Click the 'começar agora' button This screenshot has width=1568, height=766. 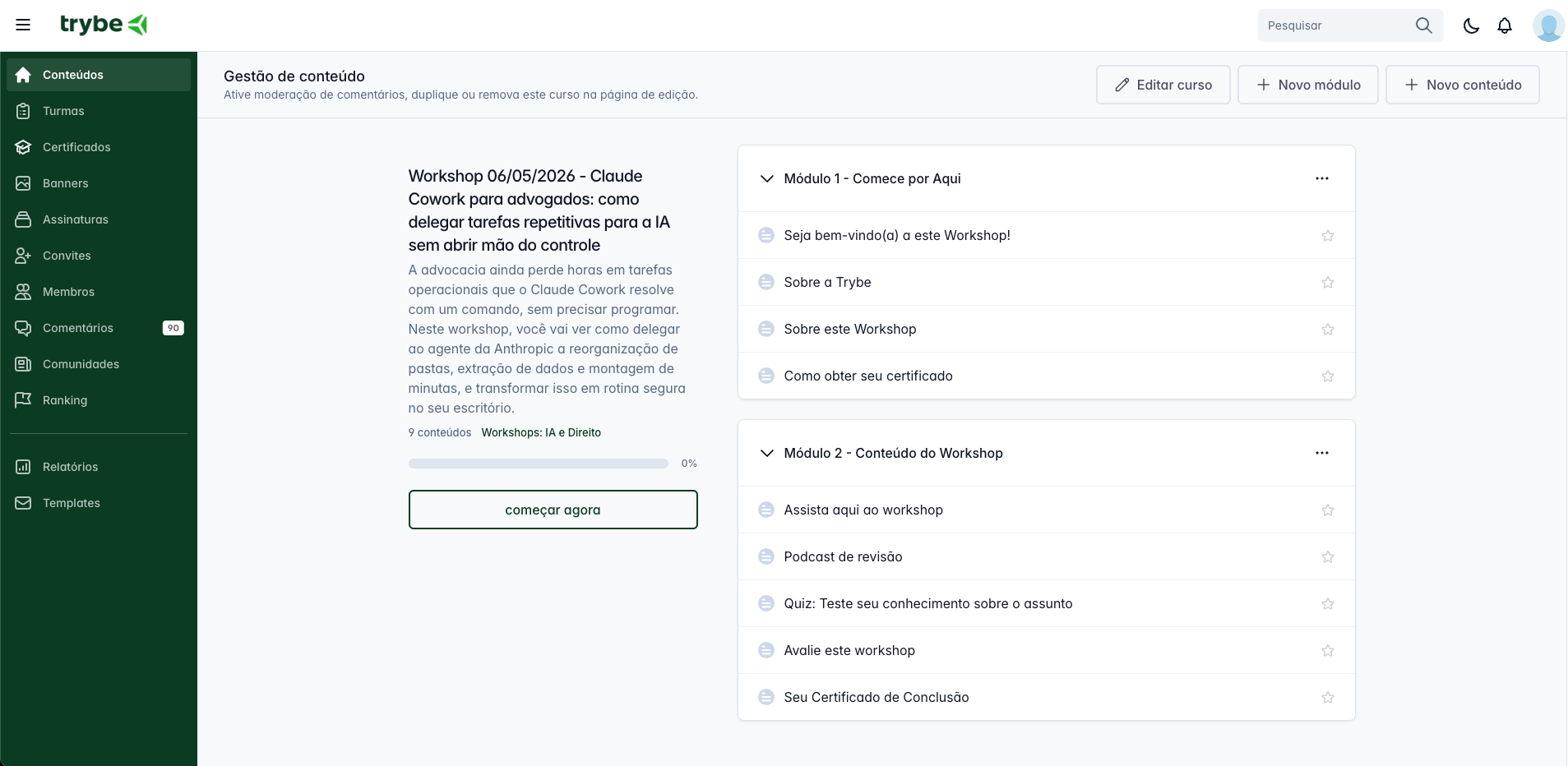[x=553, y=510]
